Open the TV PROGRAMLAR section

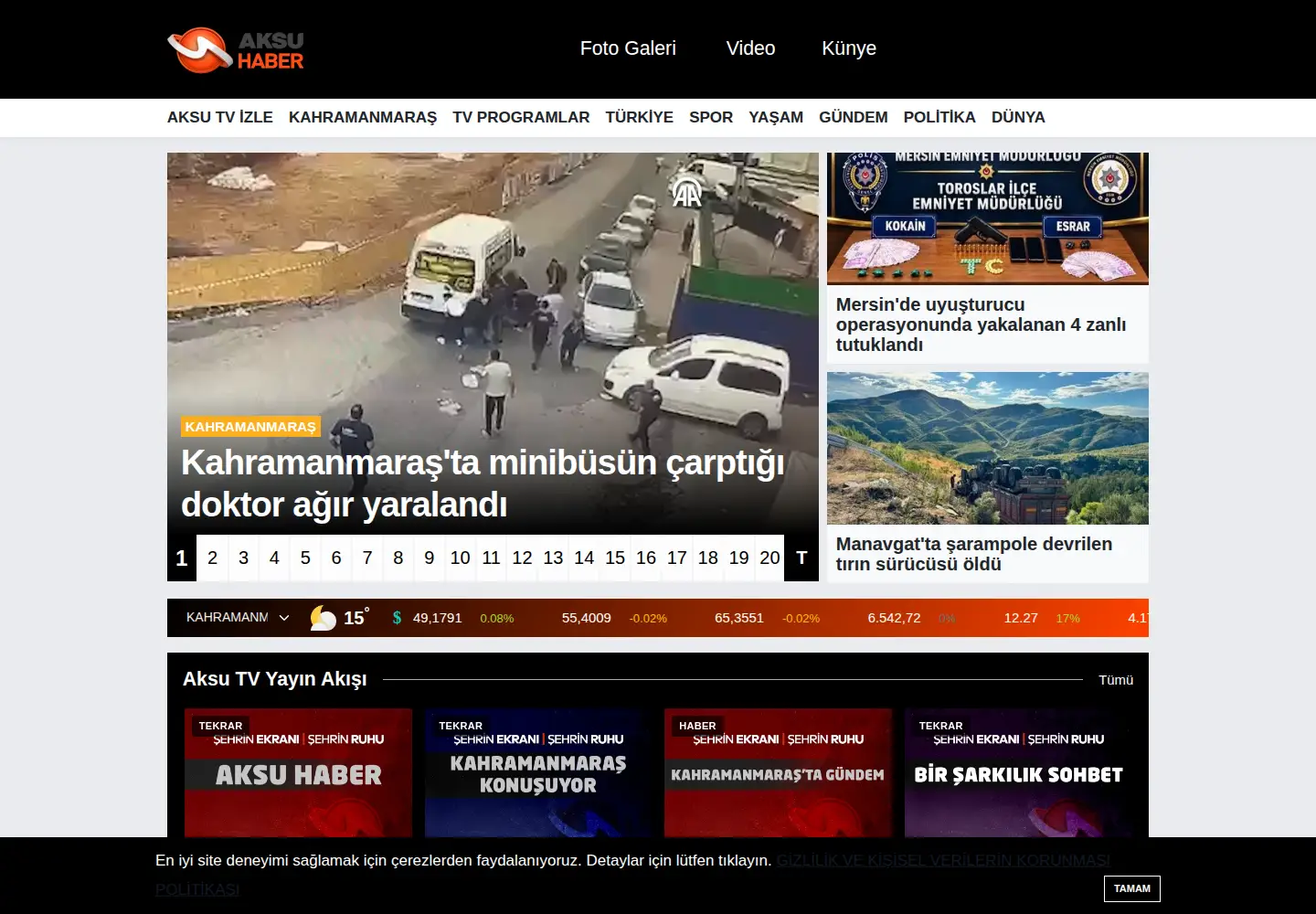coord(521,117)
